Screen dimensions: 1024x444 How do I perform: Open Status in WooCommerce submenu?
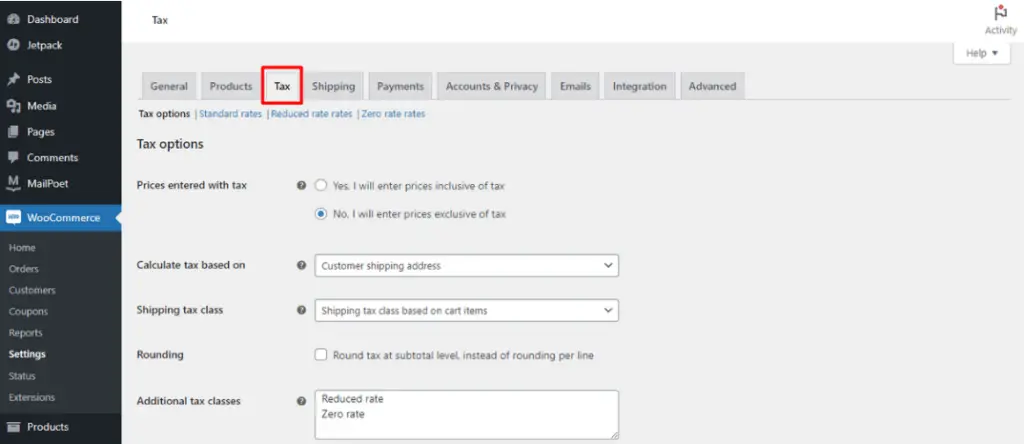(22, 376)
